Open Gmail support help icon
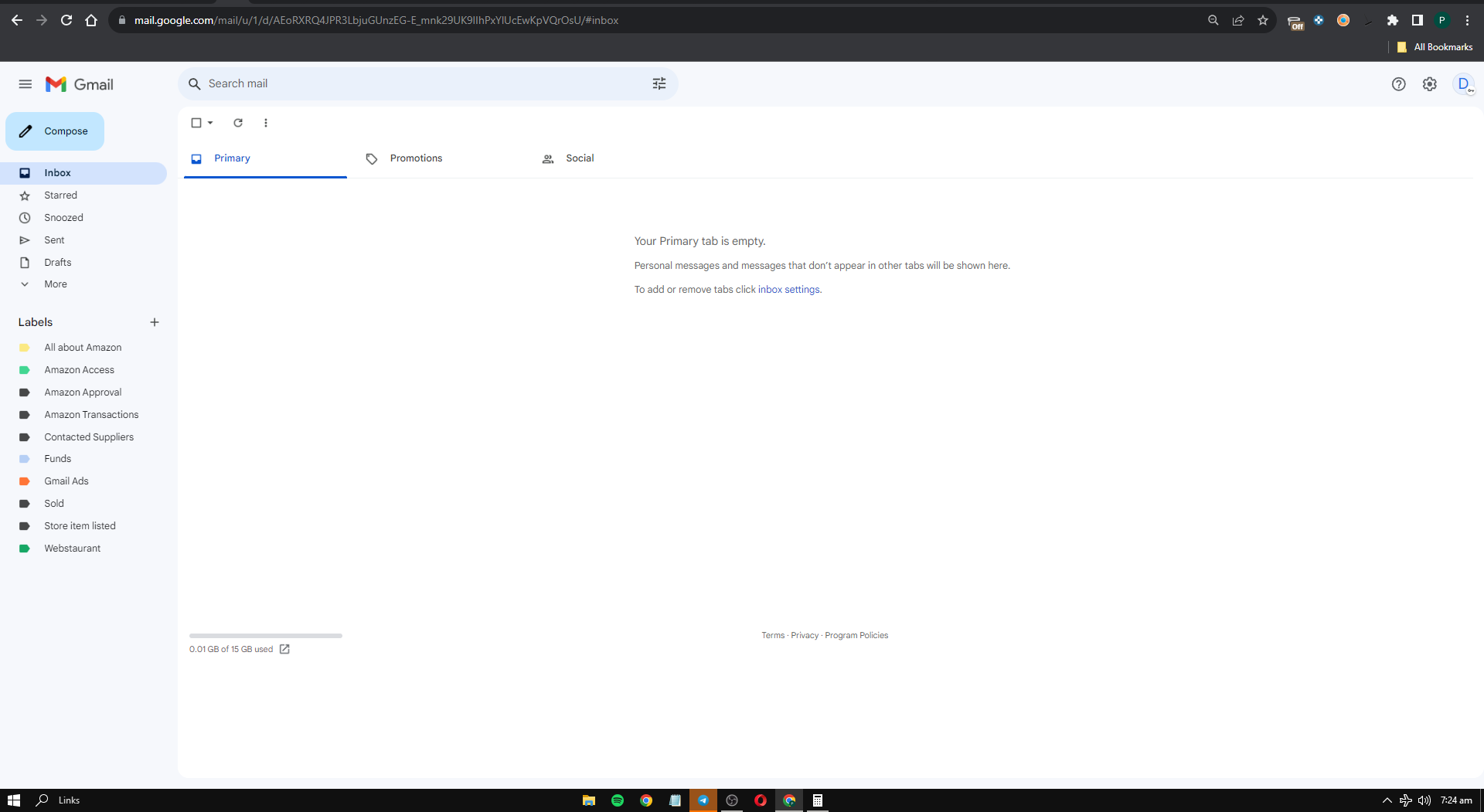This screenshot has height=812, width=1484. pos(1398,84)
